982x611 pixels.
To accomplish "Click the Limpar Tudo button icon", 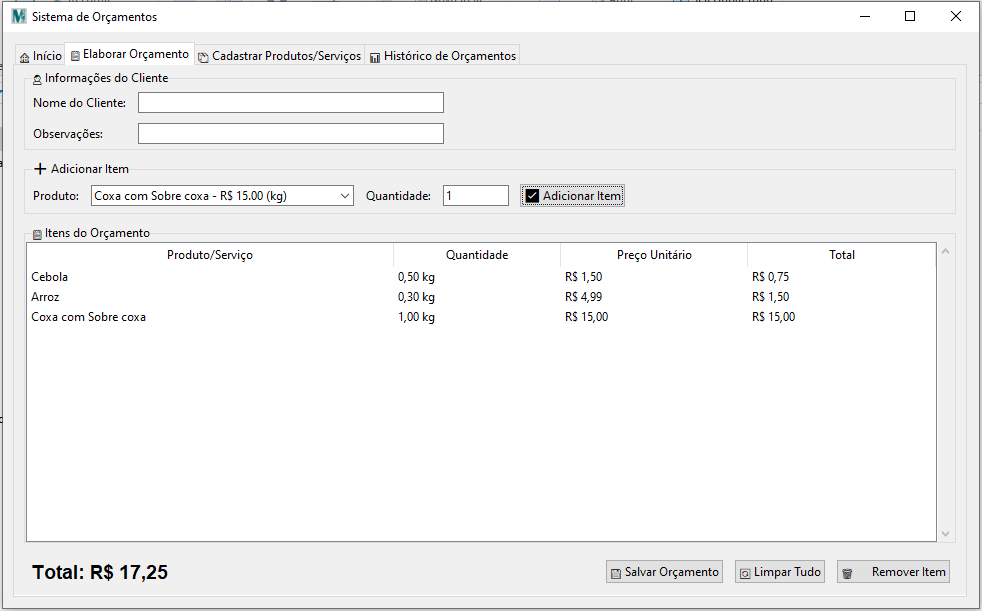I will click(744, 573).
